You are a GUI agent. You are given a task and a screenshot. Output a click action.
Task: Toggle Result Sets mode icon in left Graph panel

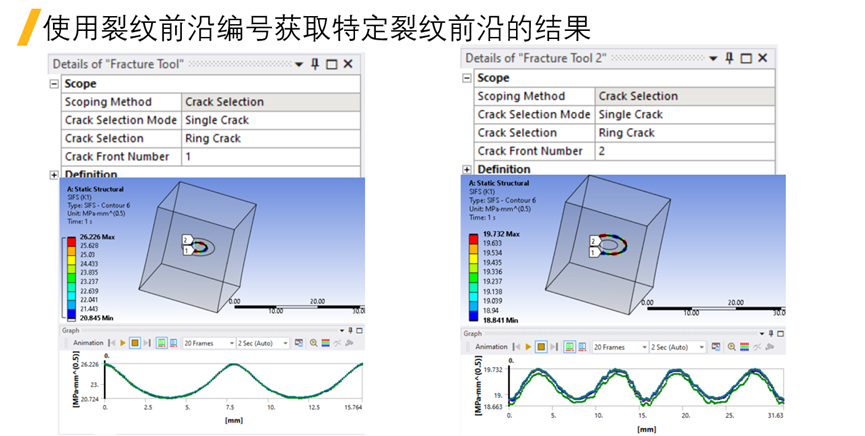[173, 343]
